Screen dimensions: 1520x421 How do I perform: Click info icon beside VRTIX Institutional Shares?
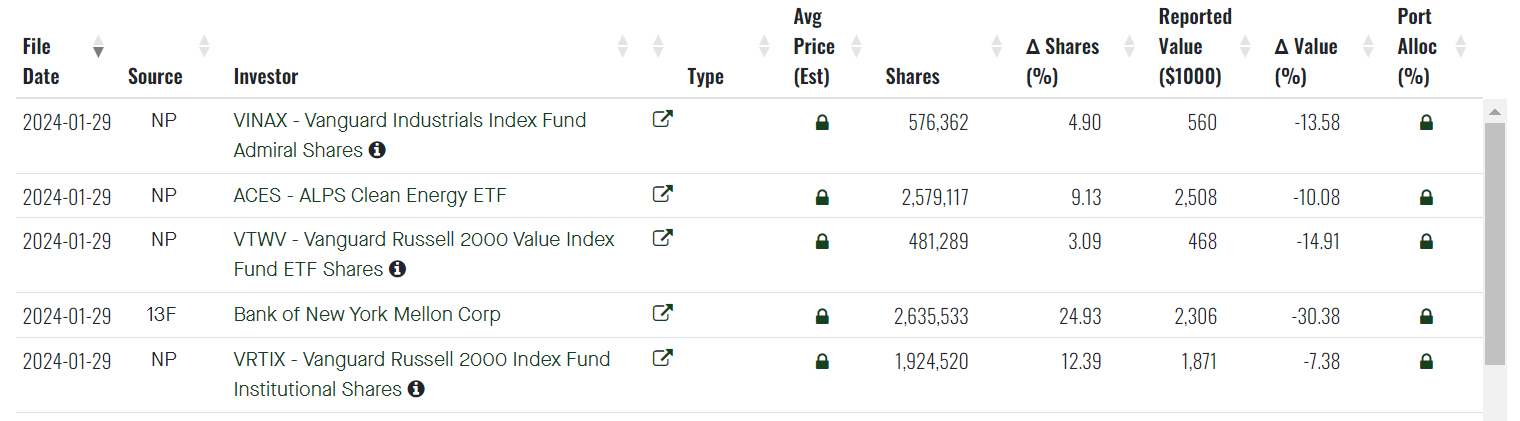click(416, 389)
